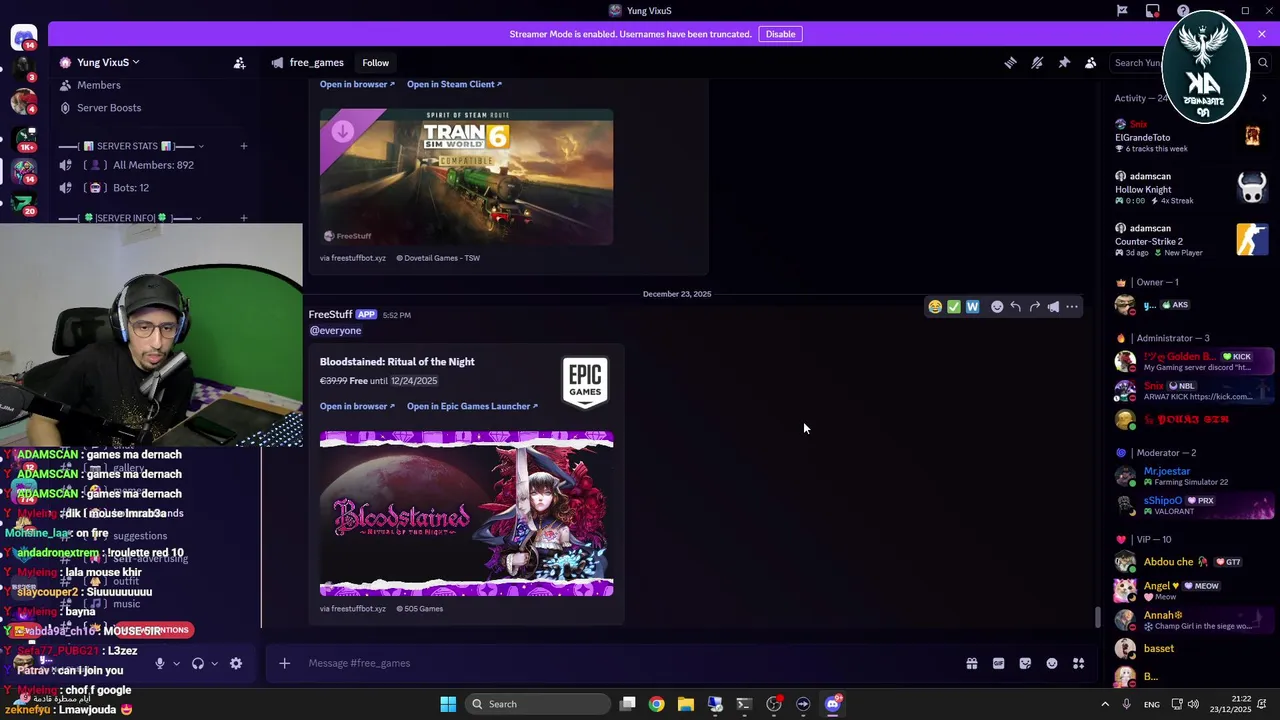
Task: Dismiss the Streamer Mode banner
Action: click(x=1262, y=34)
